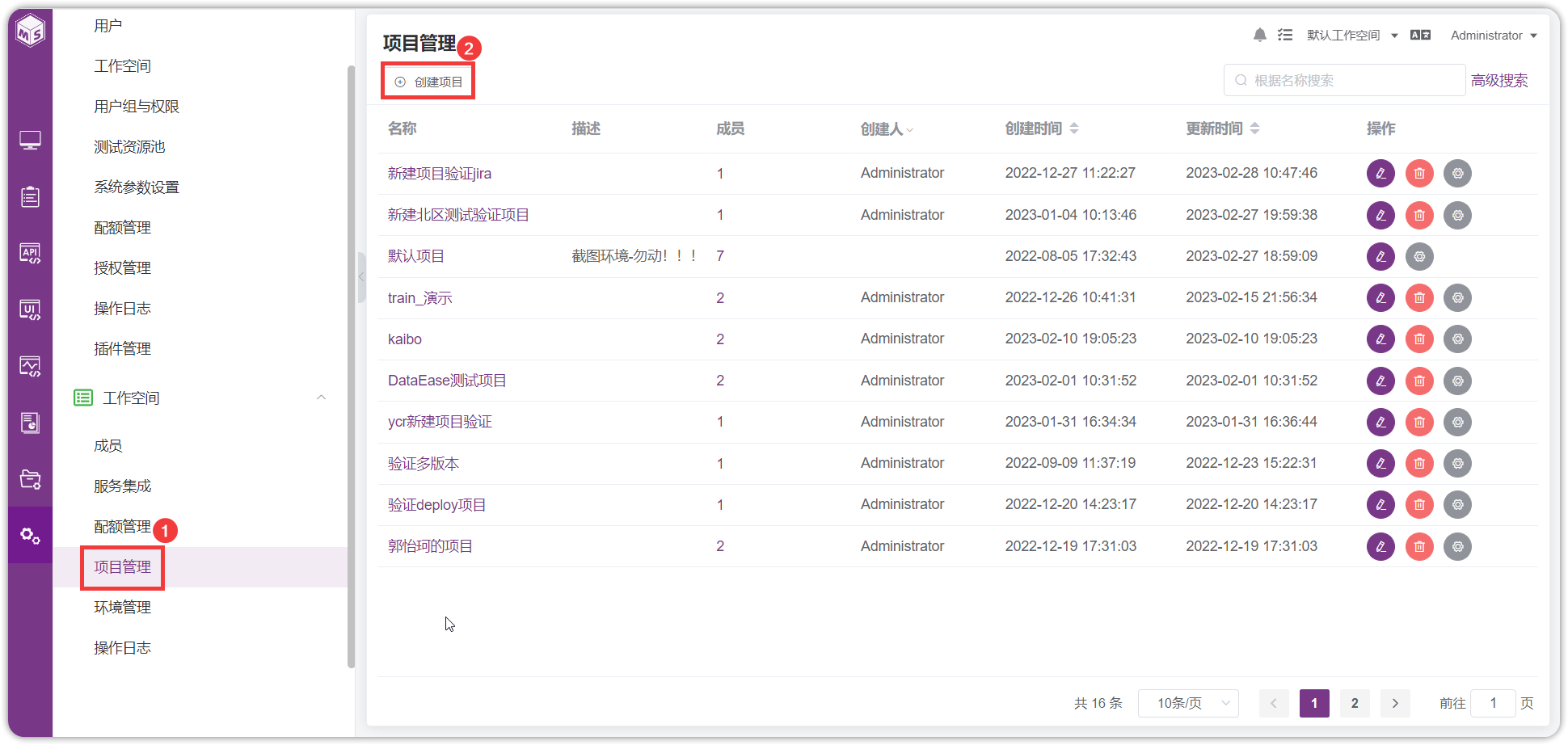Viewport: 1568px width, 745px height.
Task: Open the kaibo project link
Action: (405, 339)
